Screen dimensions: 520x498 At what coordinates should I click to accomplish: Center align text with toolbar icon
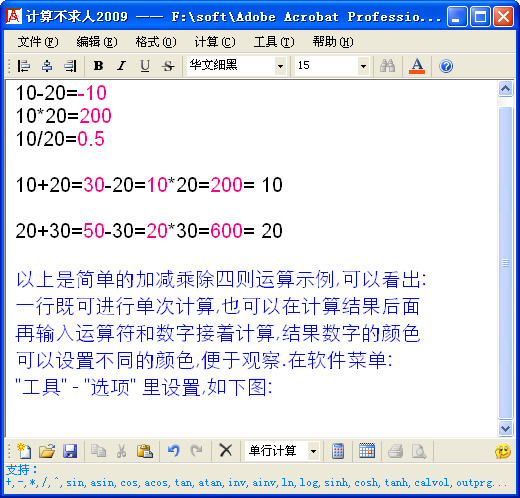pyautogui.click(x=47, y=66)
